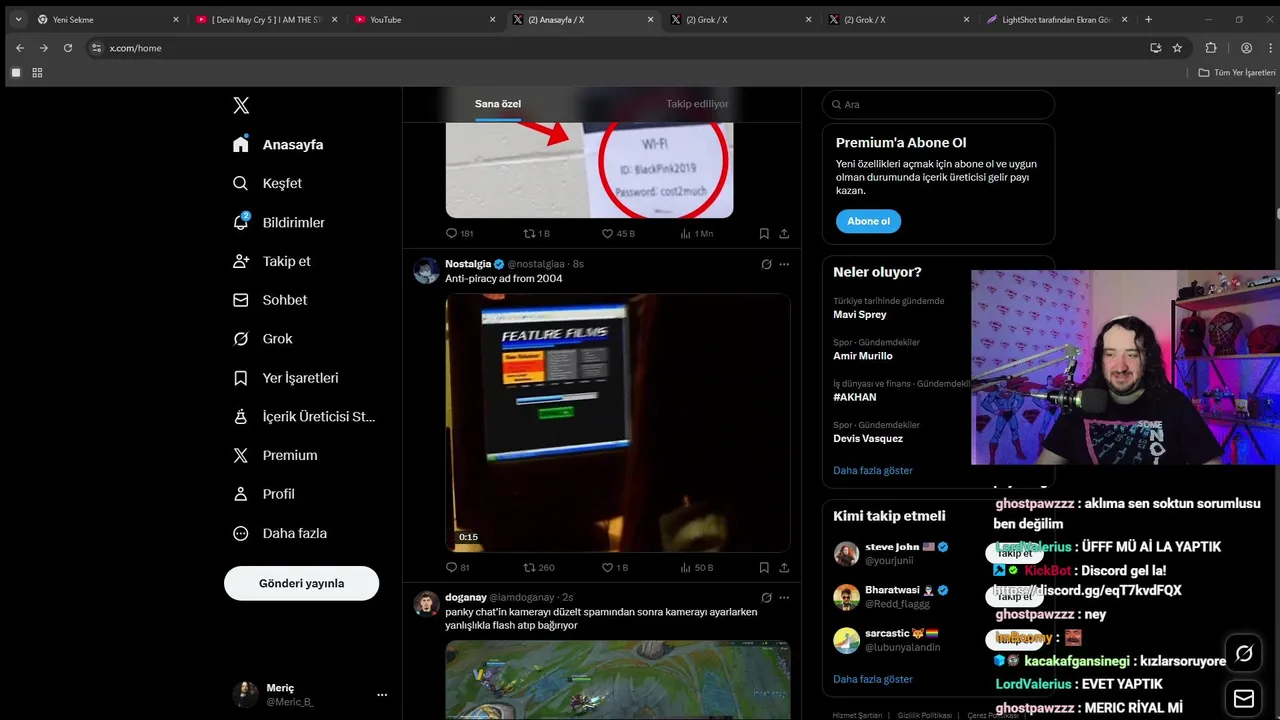The image size is (1280, 720).
Task: Switch to Takip ediliyor tab
Action: tap(697, 104)
